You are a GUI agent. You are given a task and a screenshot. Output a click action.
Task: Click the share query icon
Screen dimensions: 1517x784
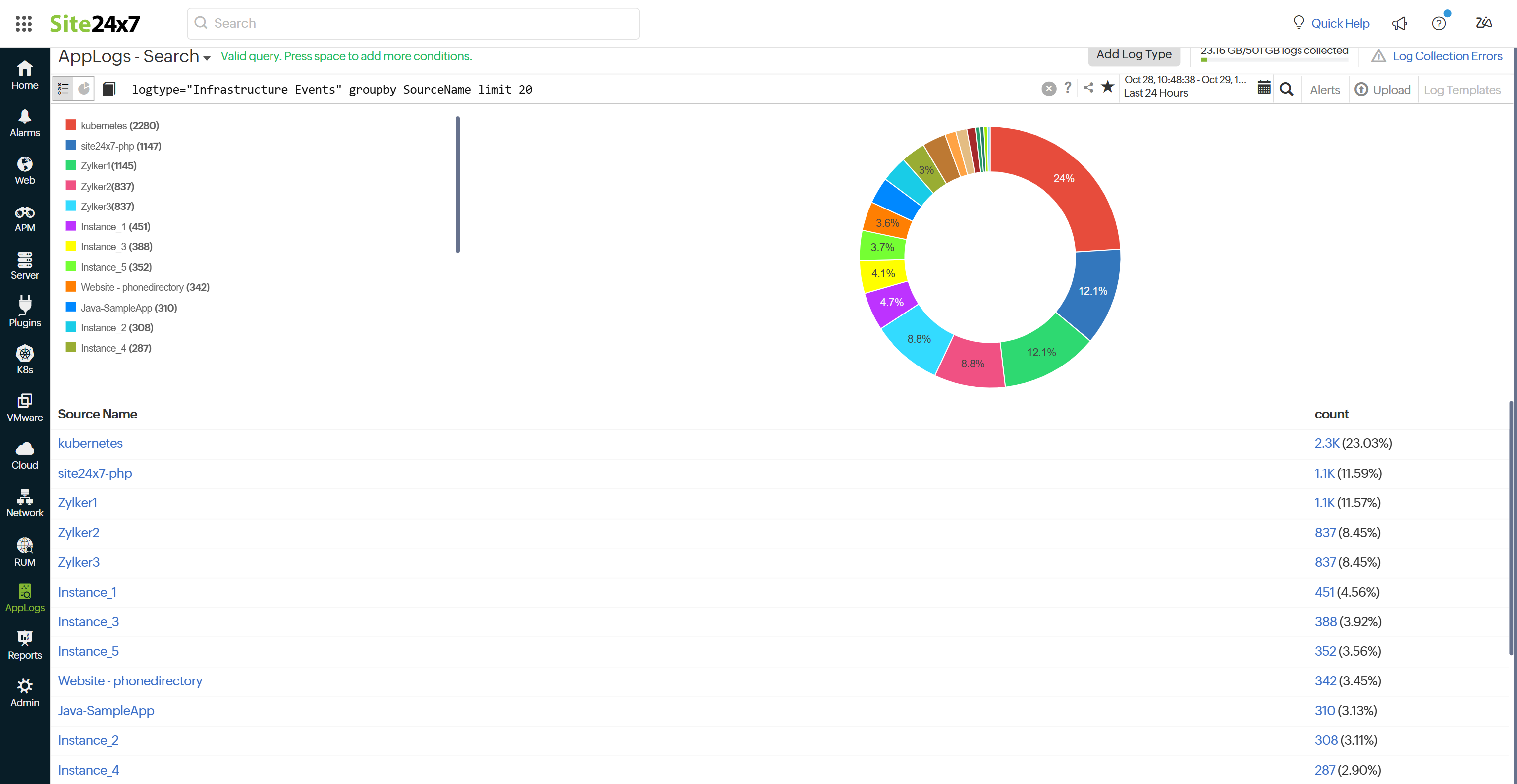1088,88
